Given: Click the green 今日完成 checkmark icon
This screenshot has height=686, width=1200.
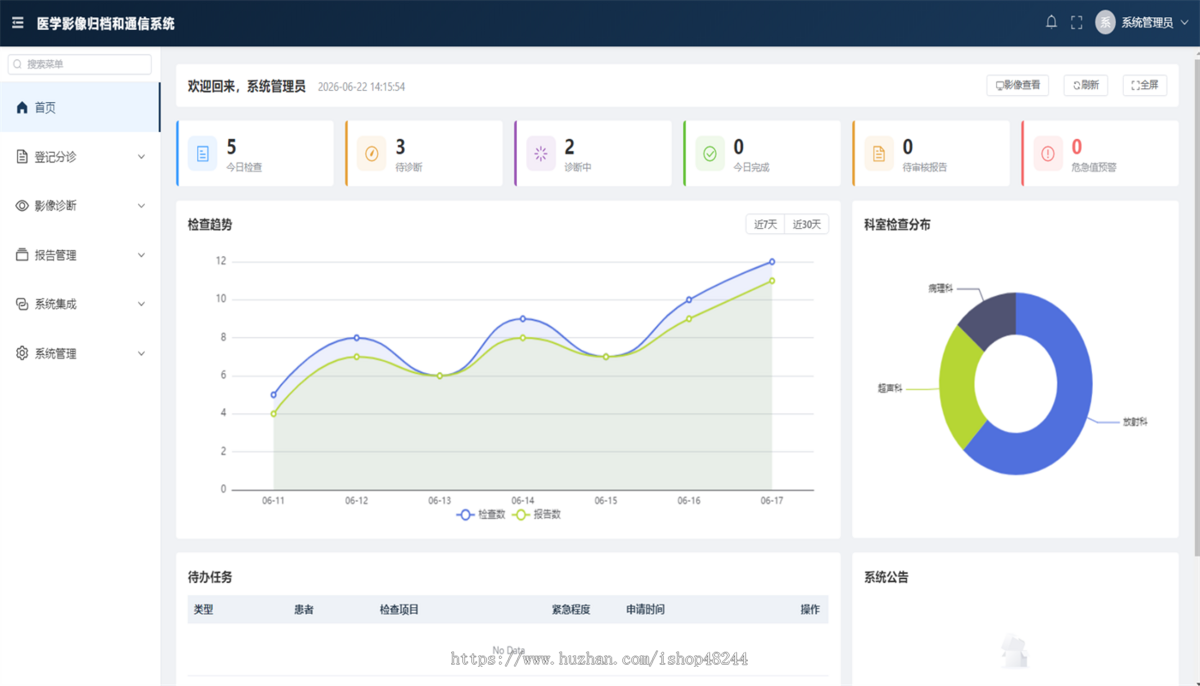Looking at the screenshot, I should tap(710, 154).
